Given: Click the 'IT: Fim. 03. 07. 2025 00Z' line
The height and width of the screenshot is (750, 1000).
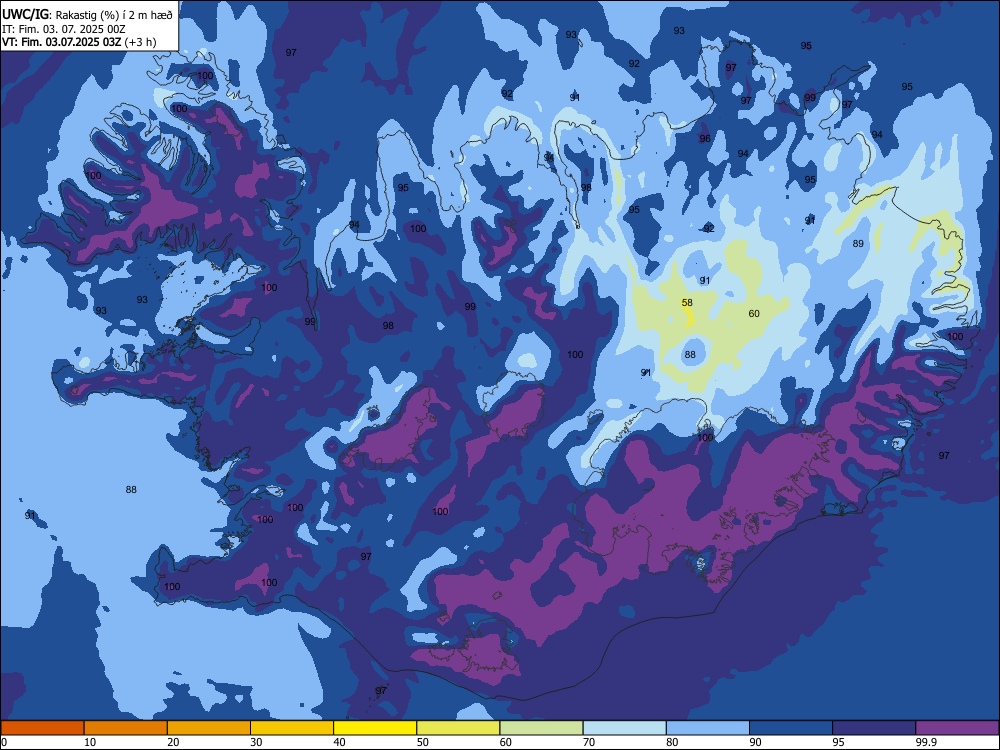Looking at the screenshot, I should tap(64, 29).
